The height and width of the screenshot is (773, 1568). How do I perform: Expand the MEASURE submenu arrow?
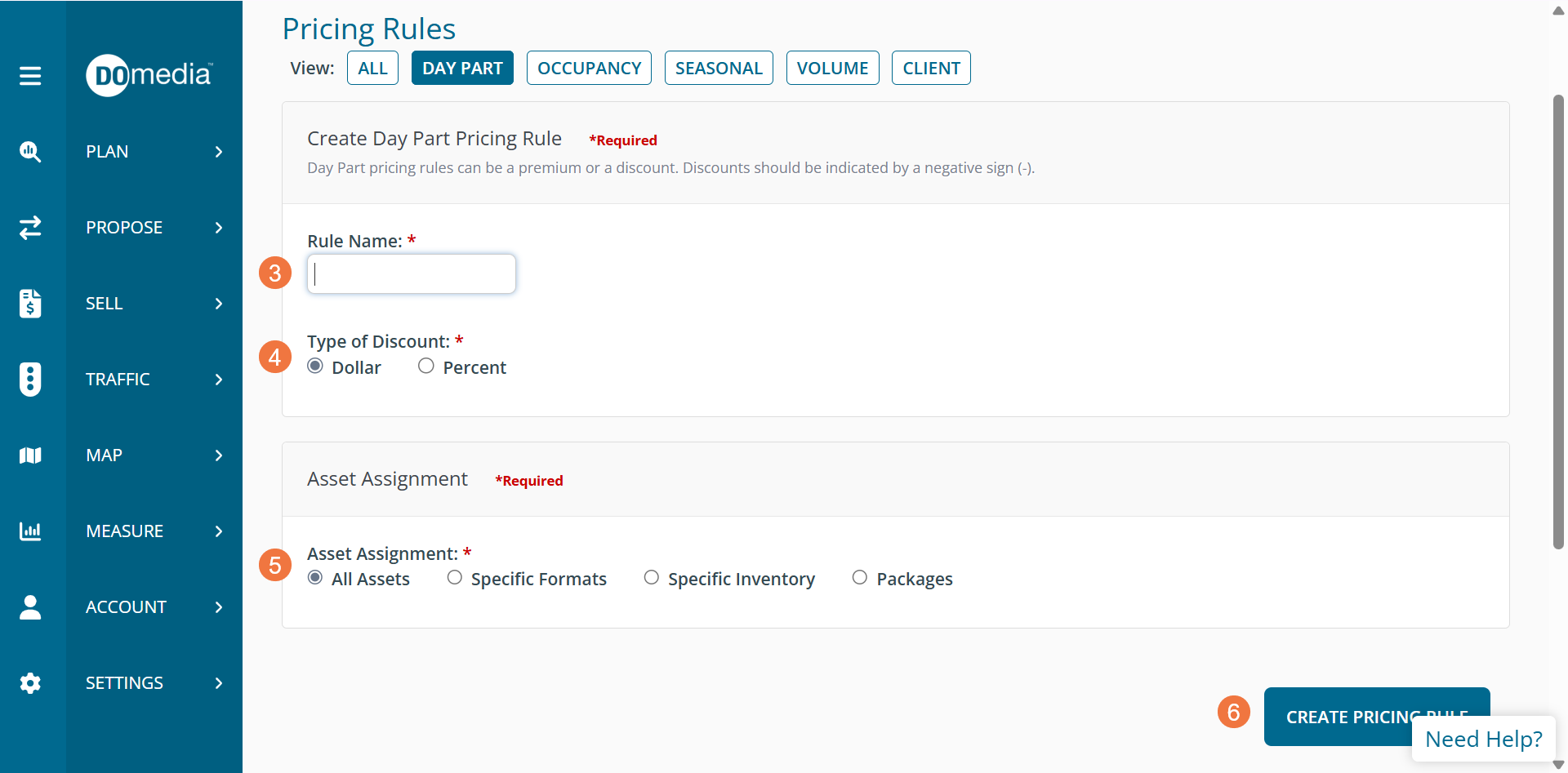tap(218, 531)
